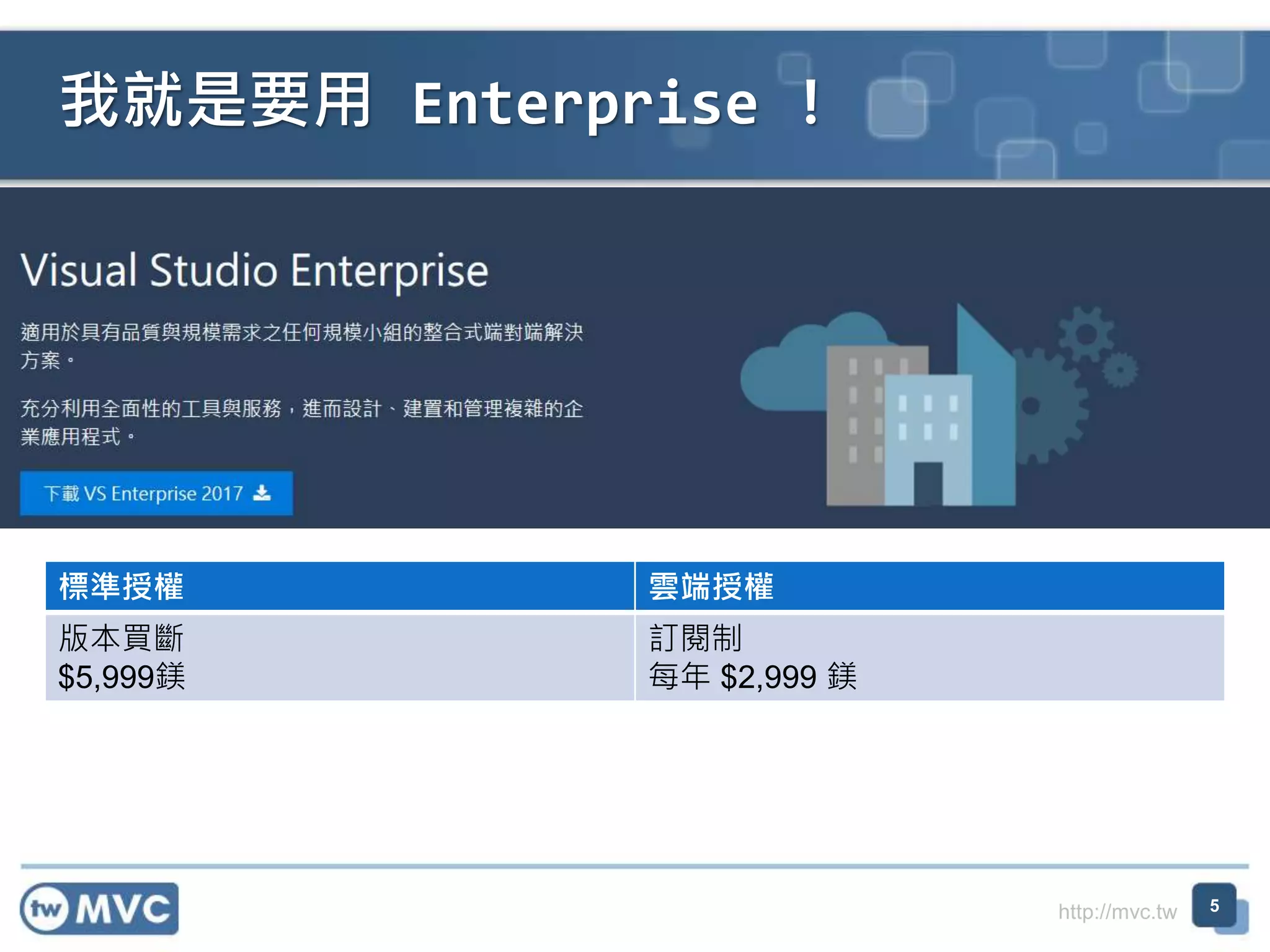Click the paragraph starting 適用於具有品質
Screen dimensions: 1270x952
(302, 346)
